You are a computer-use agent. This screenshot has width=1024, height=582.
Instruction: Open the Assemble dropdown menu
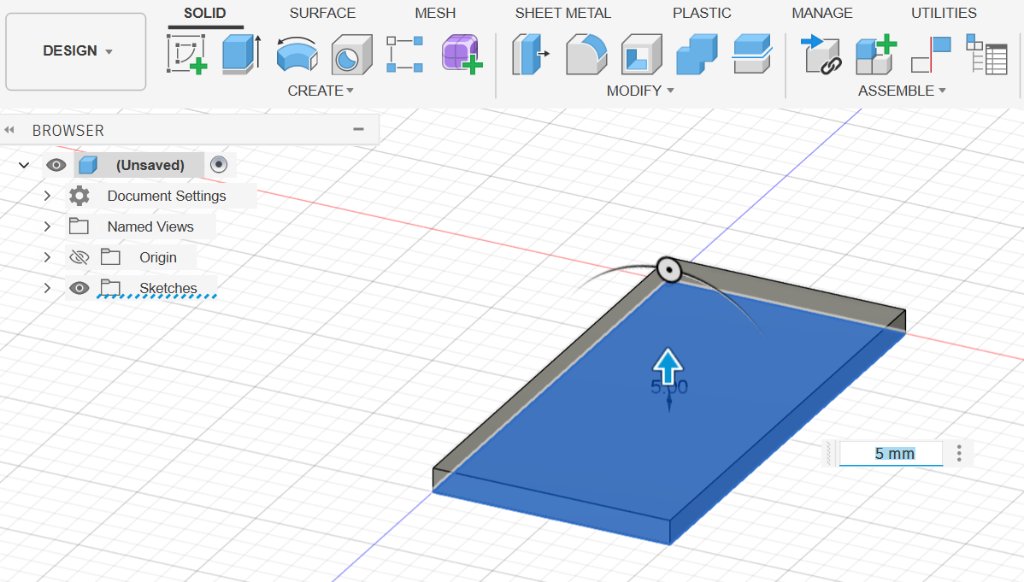(902, 91)
